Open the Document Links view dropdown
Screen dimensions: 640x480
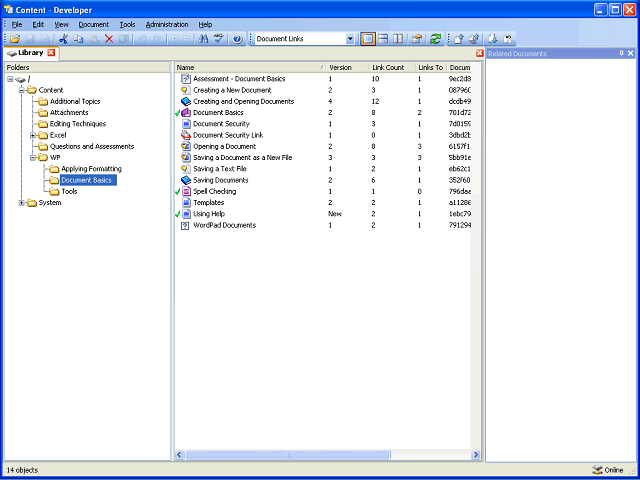pos(350,39)
